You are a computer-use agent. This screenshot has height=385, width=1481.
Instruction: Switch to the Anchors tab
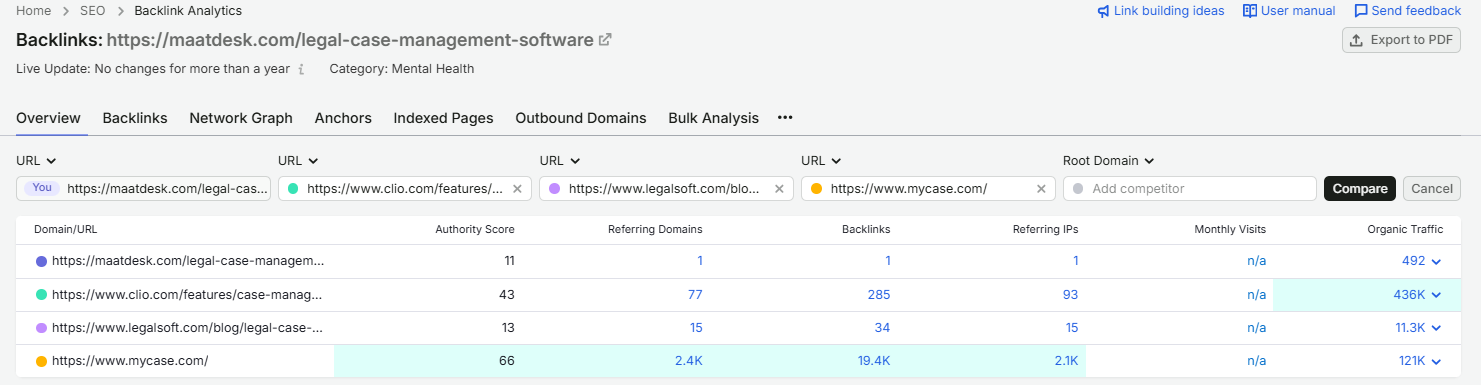point(343,118)
